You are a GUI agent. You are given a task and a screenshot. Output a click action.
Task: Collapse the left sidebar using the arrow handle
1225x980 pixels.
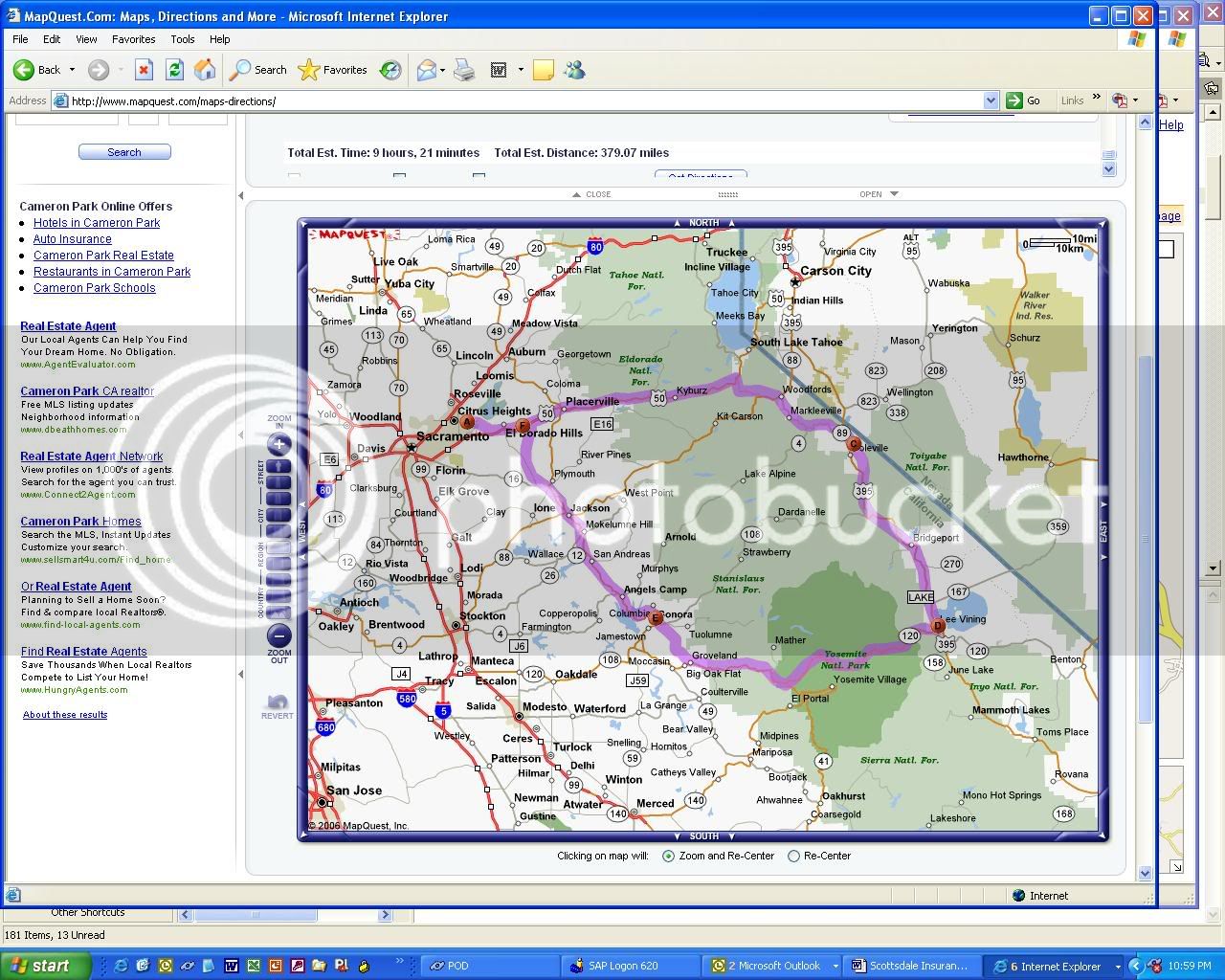click(240, 196)
